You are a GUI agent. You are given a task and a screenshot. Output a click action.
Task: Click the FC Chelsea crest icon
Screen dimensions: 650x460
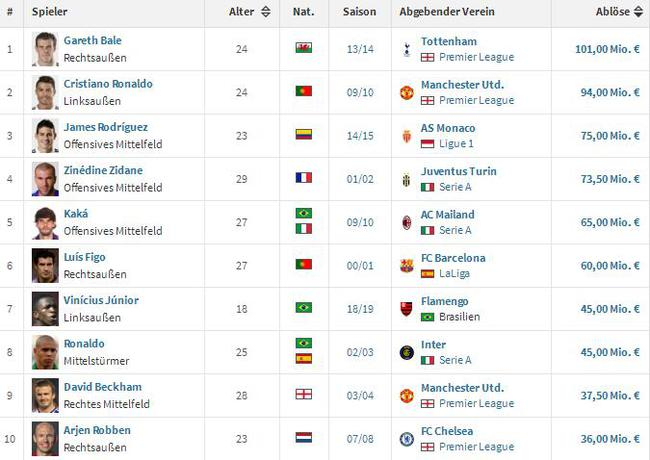tap(406, 438)
